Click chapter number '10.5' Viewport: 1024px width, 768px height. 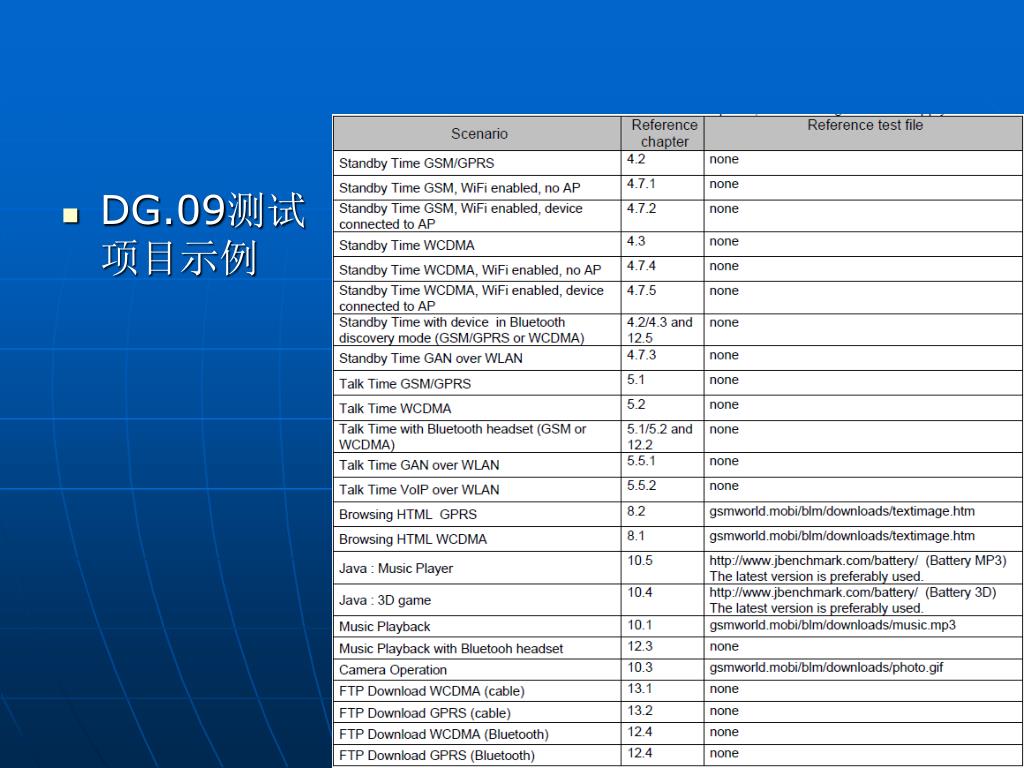tap(640, 560)
